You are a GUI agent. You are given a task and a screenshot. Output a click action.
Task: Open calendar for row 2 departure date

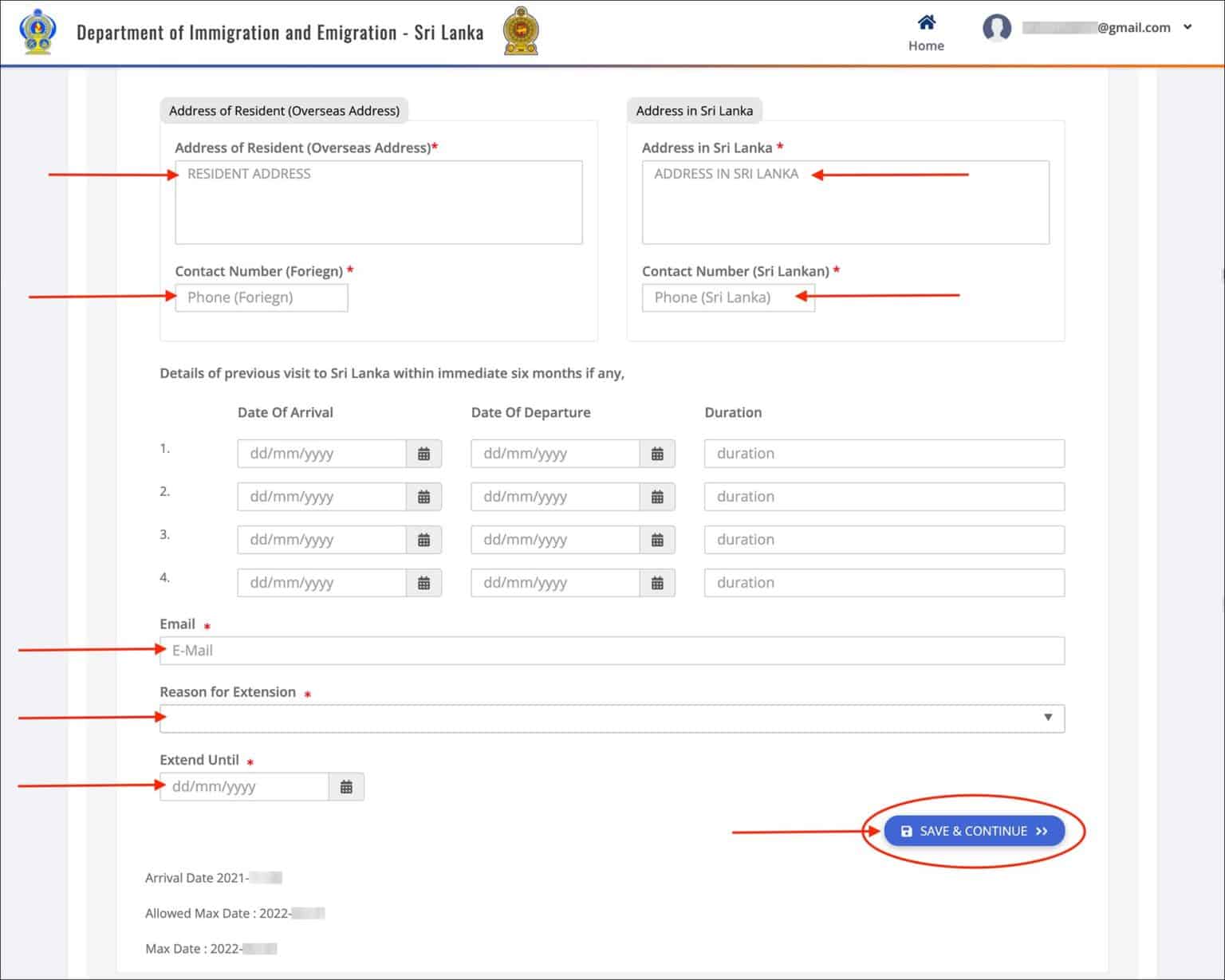[657, 497]
